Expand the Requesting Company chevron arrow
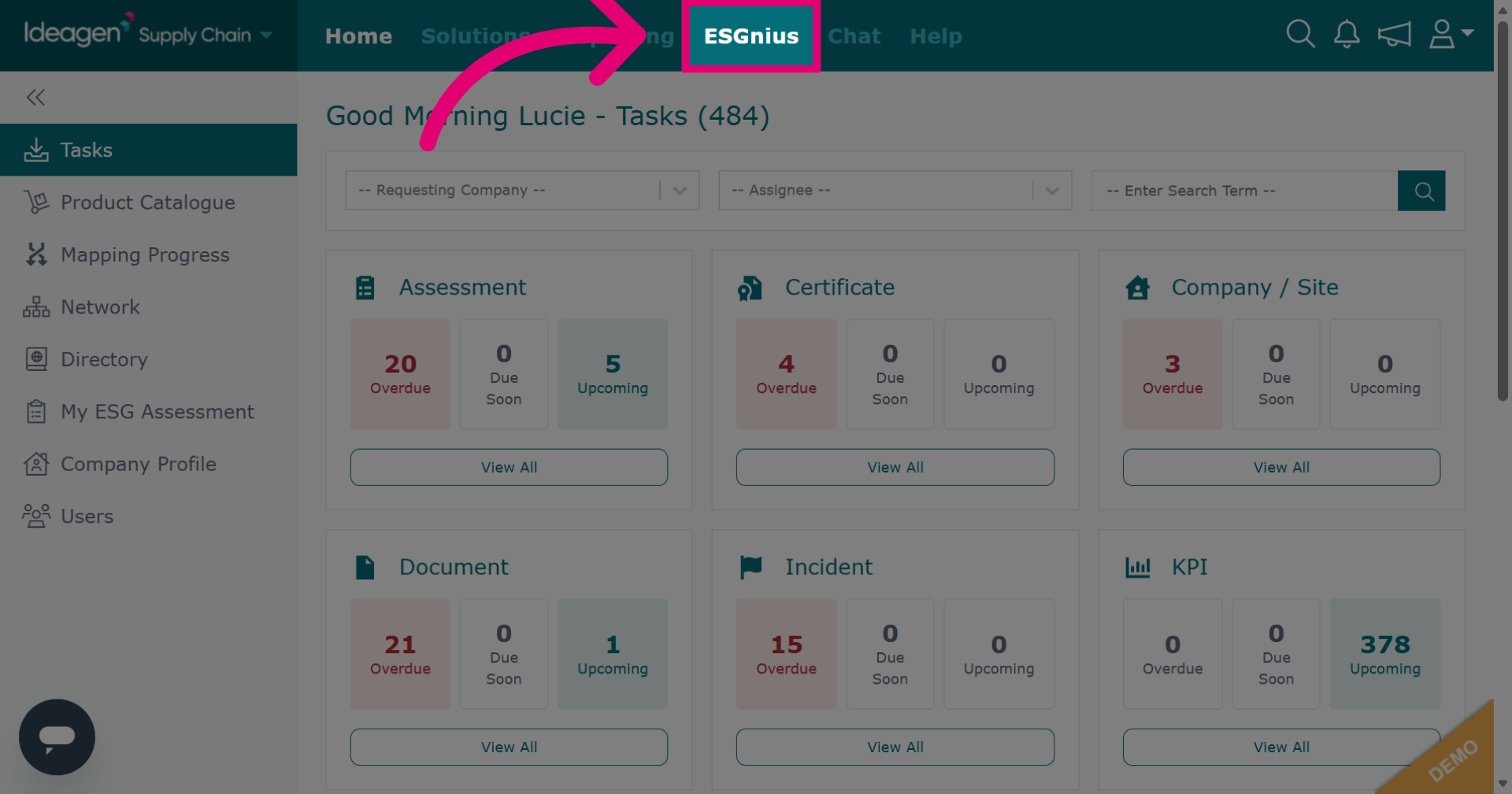Image resolution: width=1512 pixels, height=794 pixels. (680, 191)
